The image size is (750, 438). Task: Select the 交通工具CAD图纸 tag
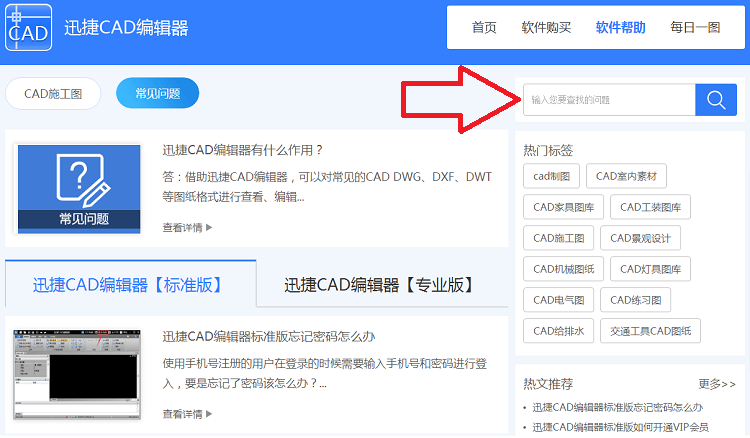(x=651, y=331)
